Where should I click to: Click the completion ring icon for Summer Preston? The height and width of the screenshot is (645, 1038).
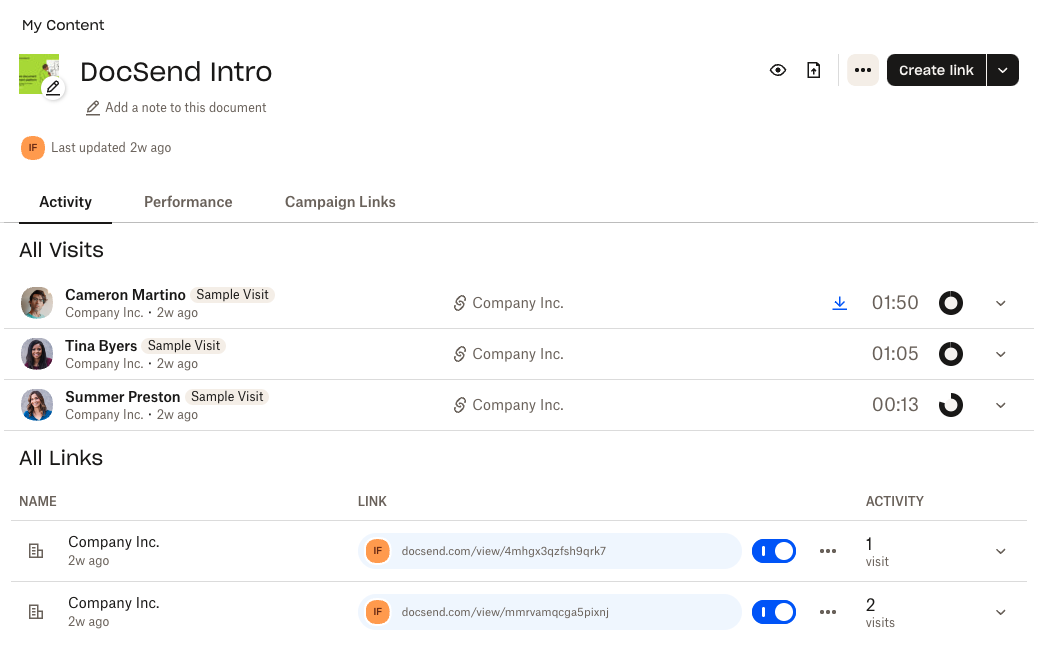coord(950,405)
